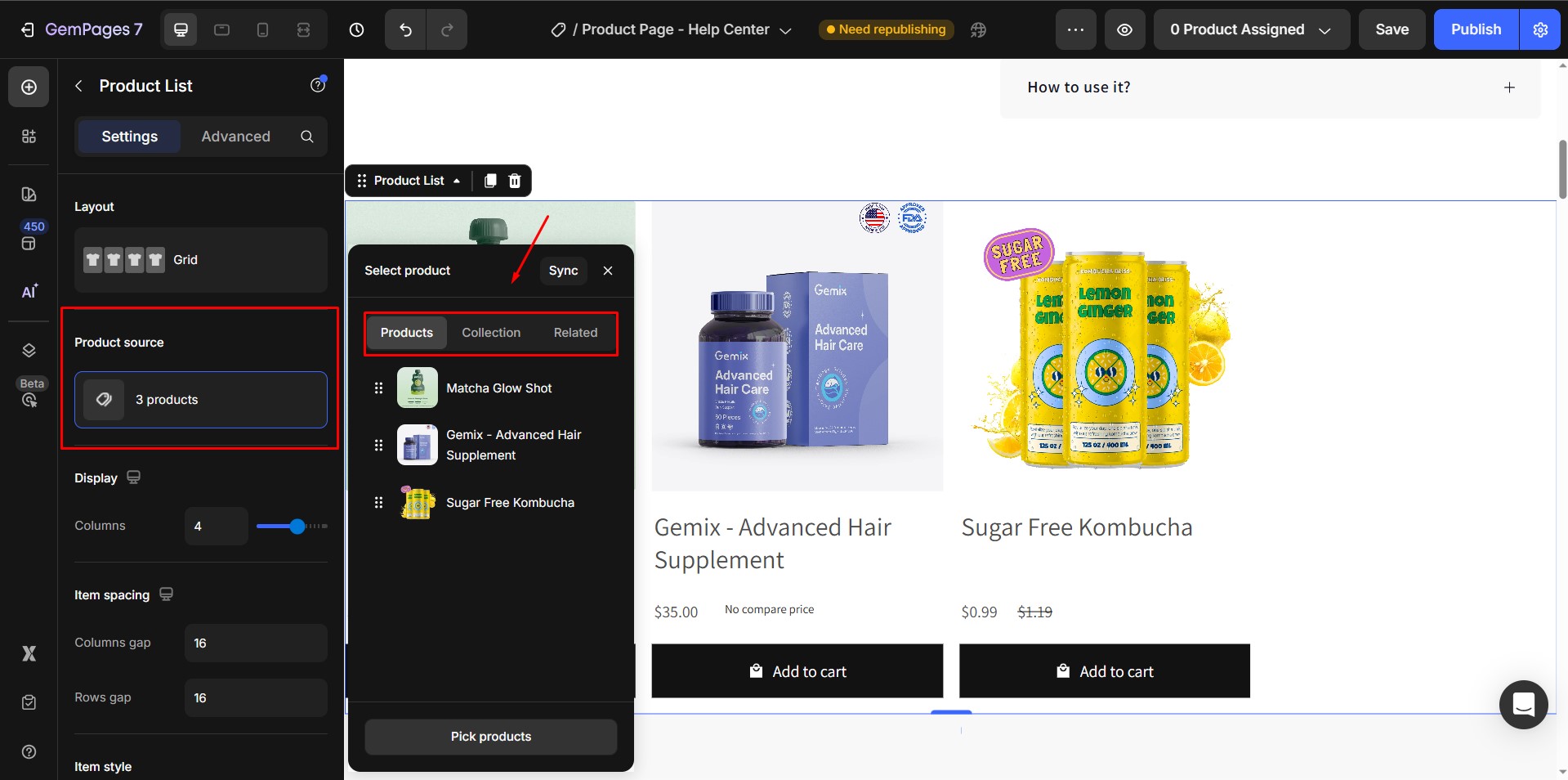Click the undo arrow in the toolbar
Image resolution: width=1568 pixels, height=780 pixels.
(x=404, y=29)
